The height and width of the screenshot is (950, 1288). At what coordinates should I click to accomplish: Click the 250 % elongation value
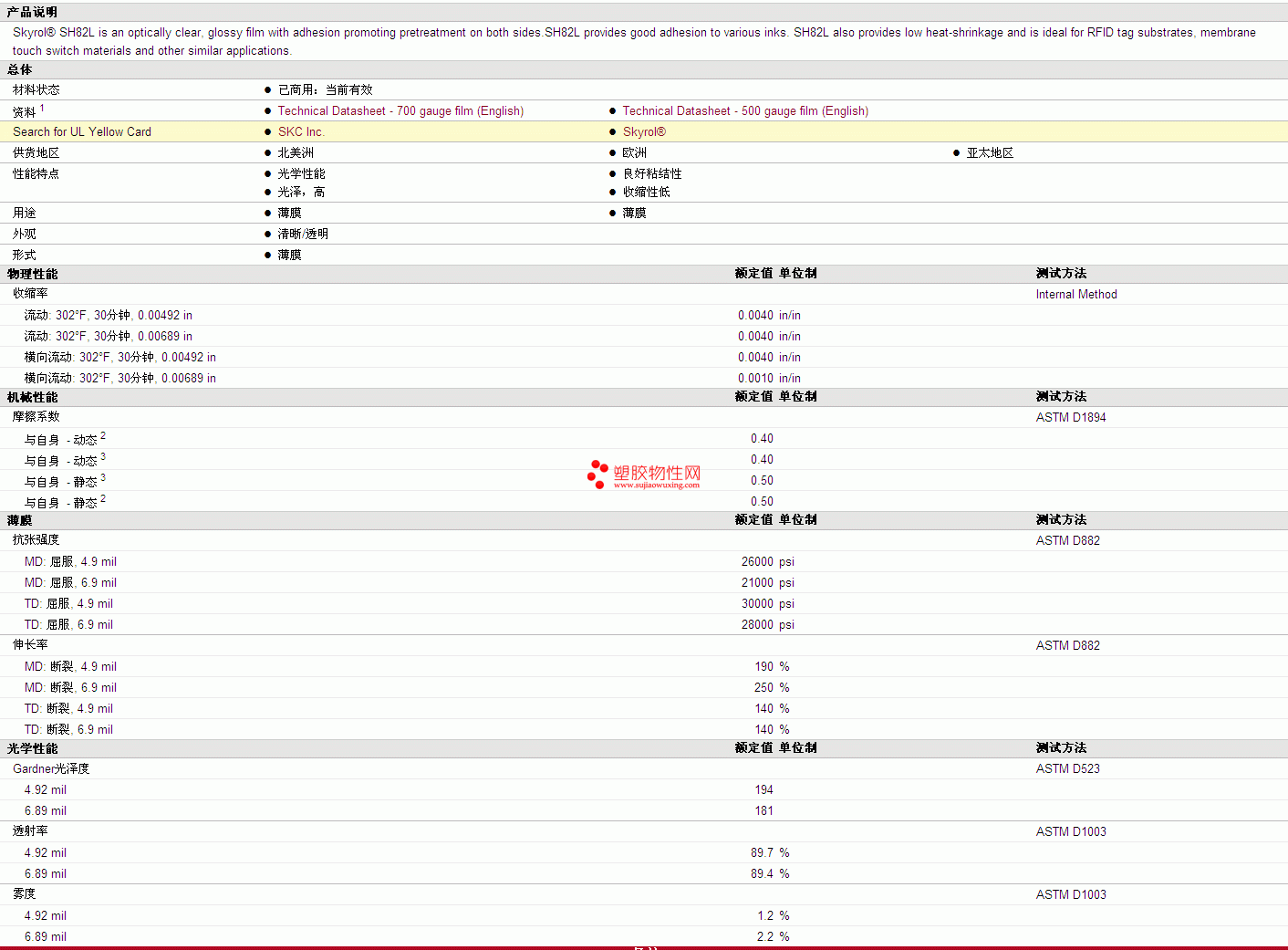pos(772,687)
